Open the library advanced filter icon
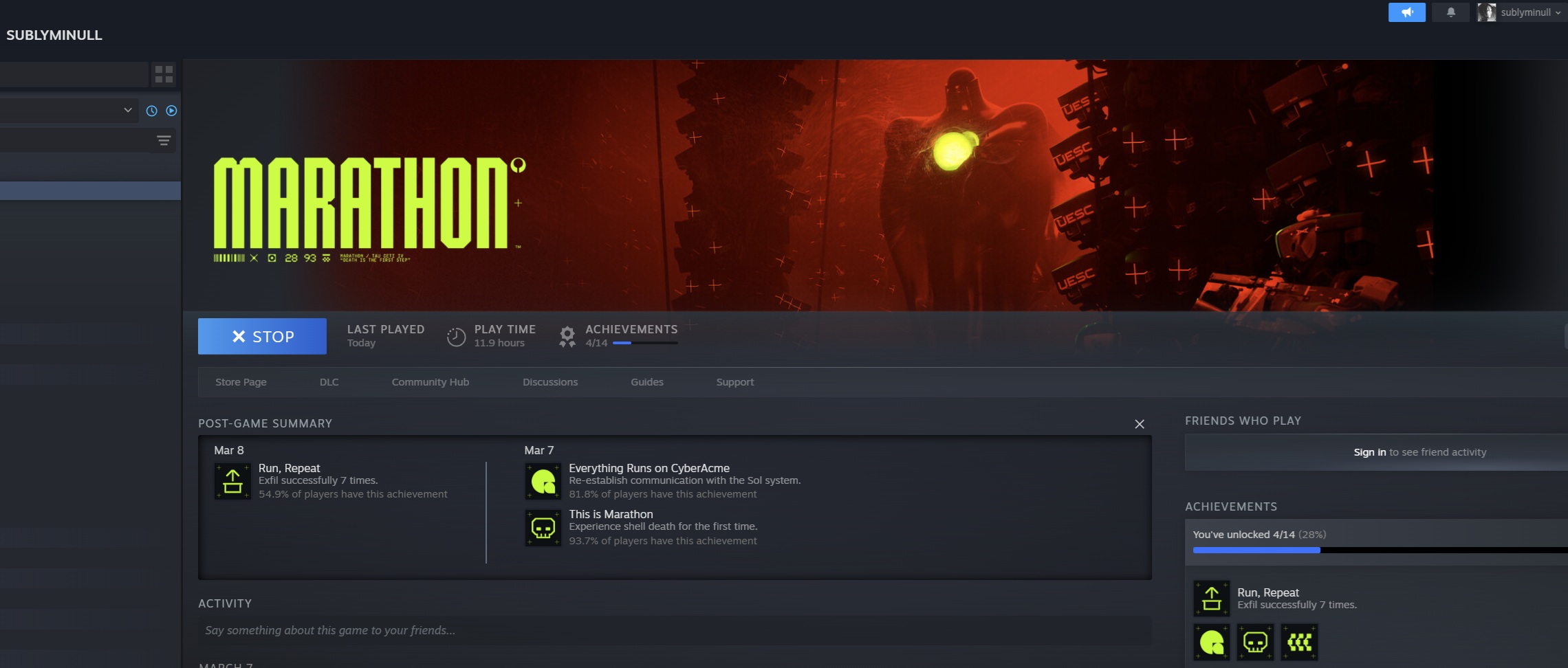The image size is (1568, 668). point(164,141)
